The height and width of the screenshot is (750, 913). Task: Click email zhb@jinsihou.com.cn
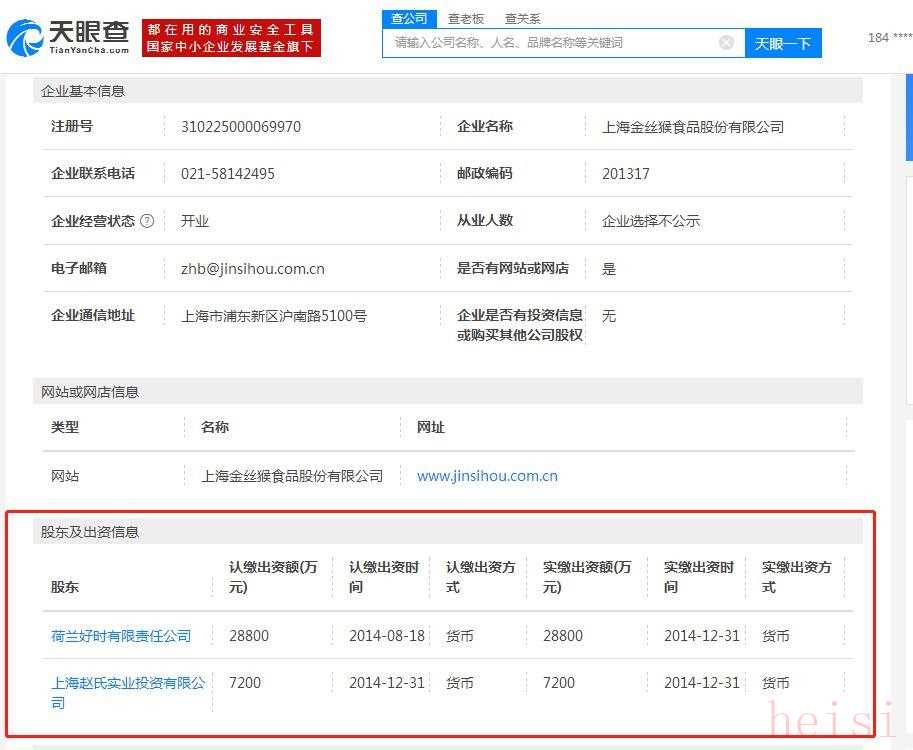click(x=253, y=268)
